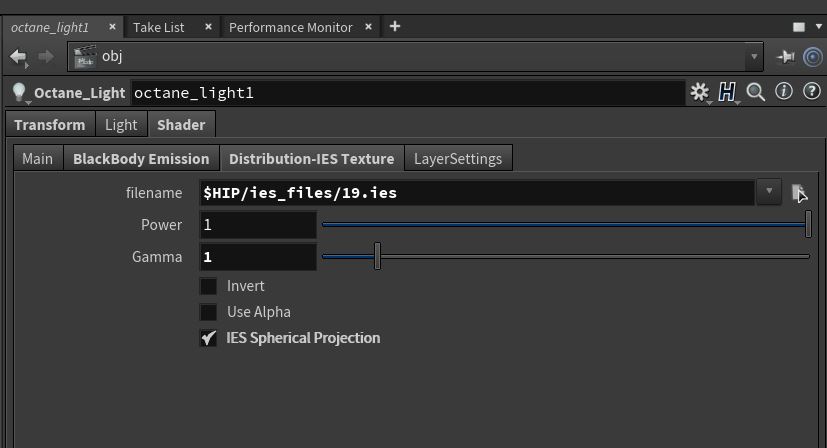Click the gear parameter settings icon
827x448 pixels.
[x=699, y=92]
